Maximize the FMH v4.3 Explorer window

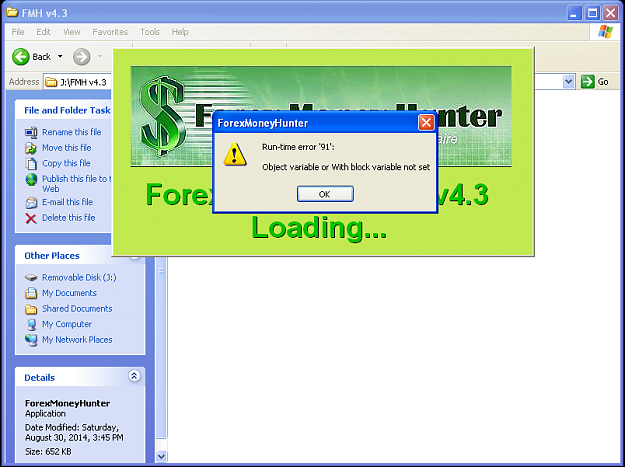592,13
